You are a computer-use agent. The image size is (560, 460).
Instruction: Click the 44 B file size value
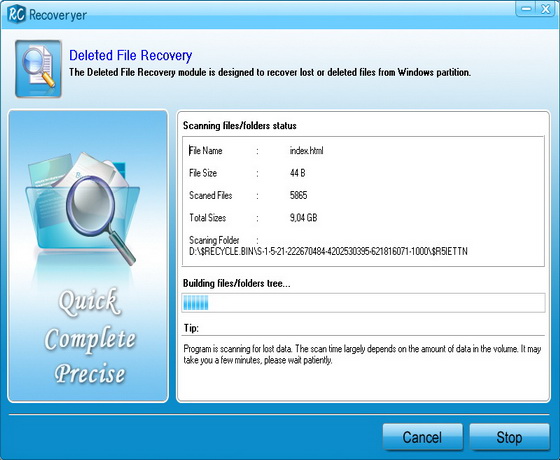coord(298,173)
